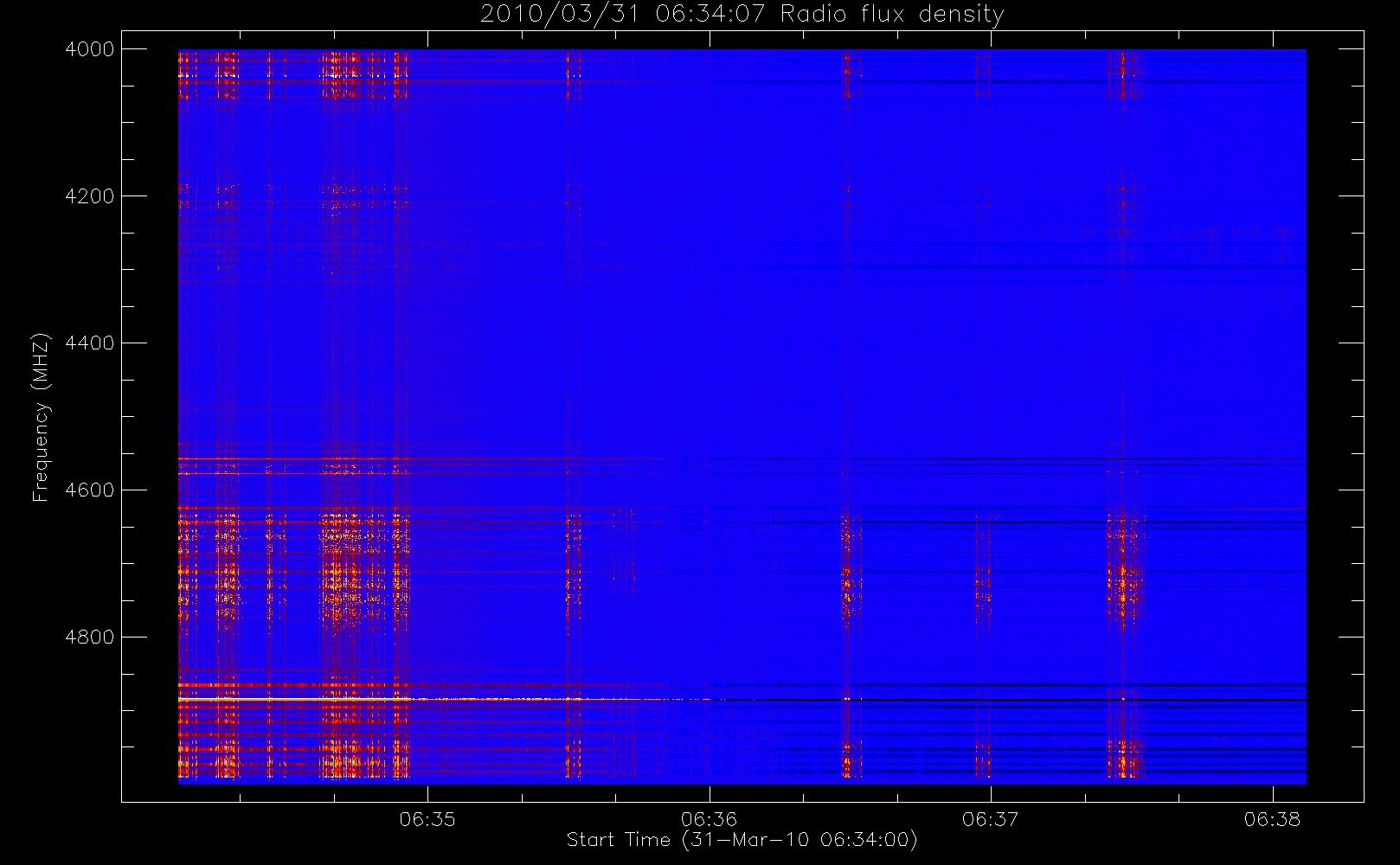
Task: Click the 'Frequency (MHZ)' axis label
Action: [41, 417]
